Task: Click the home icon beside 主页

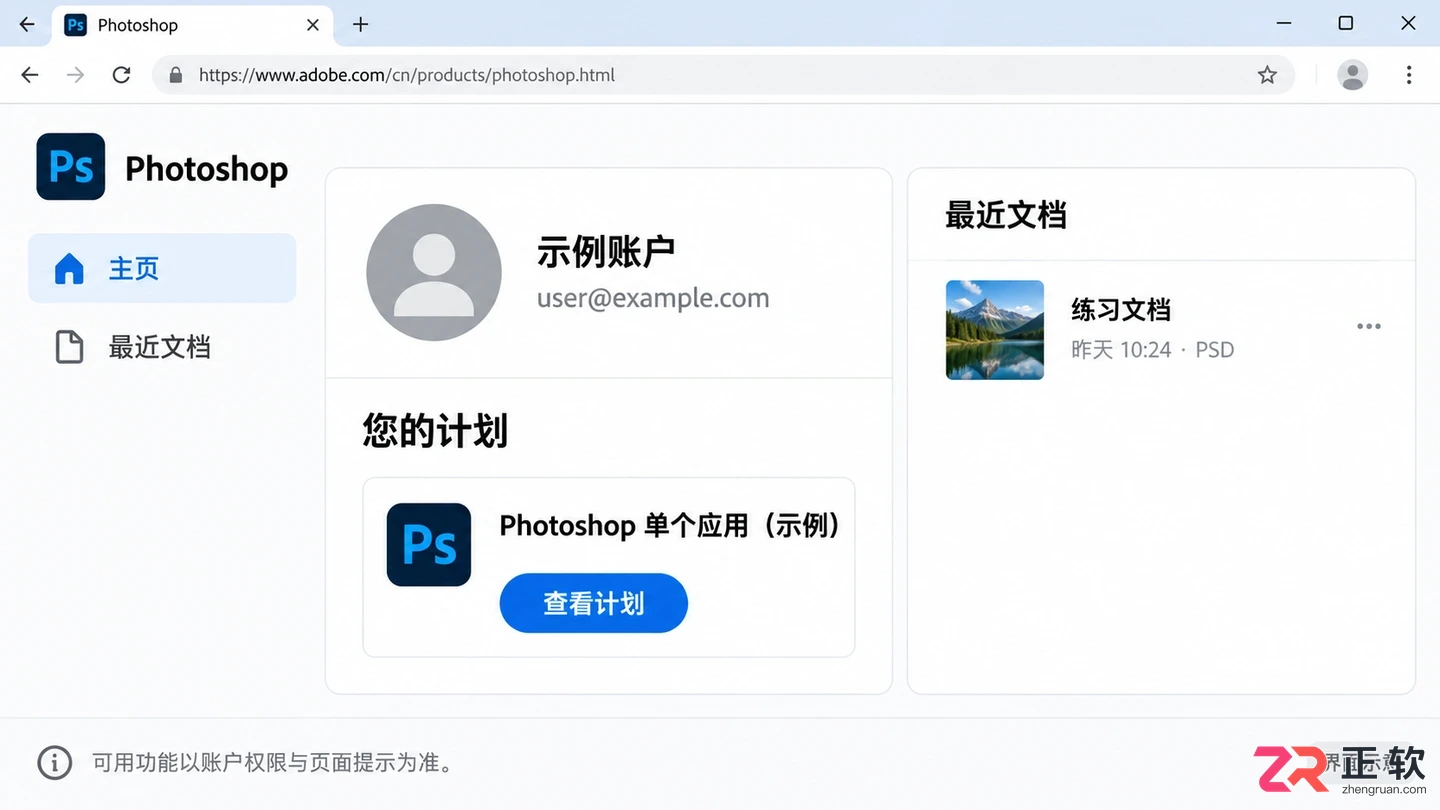Action: point(69,268)
